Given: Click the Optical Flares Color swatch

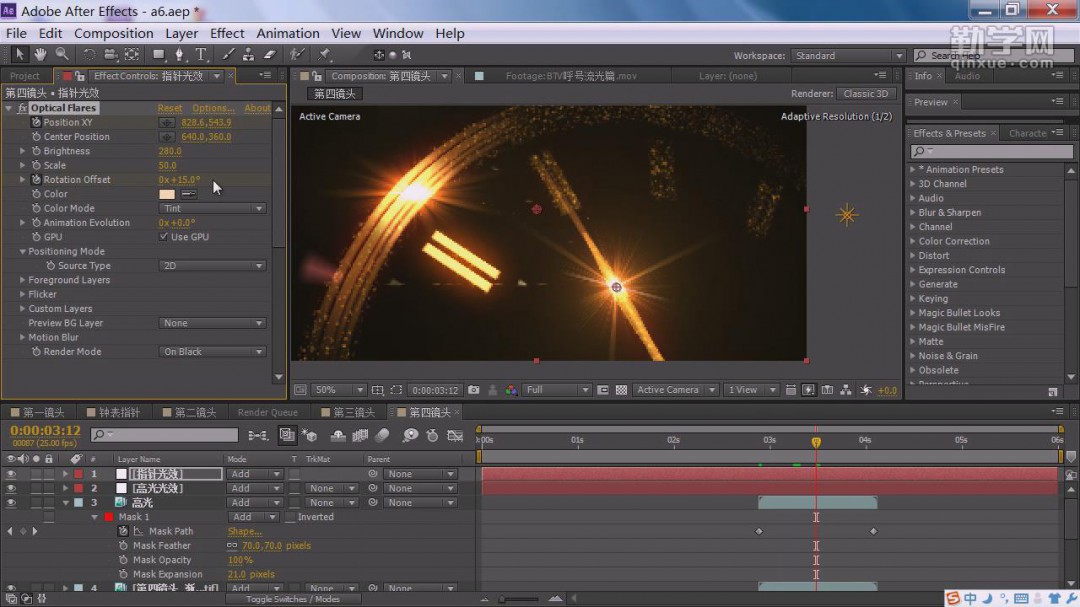Looking at the screenshot, I should point(167,194).
